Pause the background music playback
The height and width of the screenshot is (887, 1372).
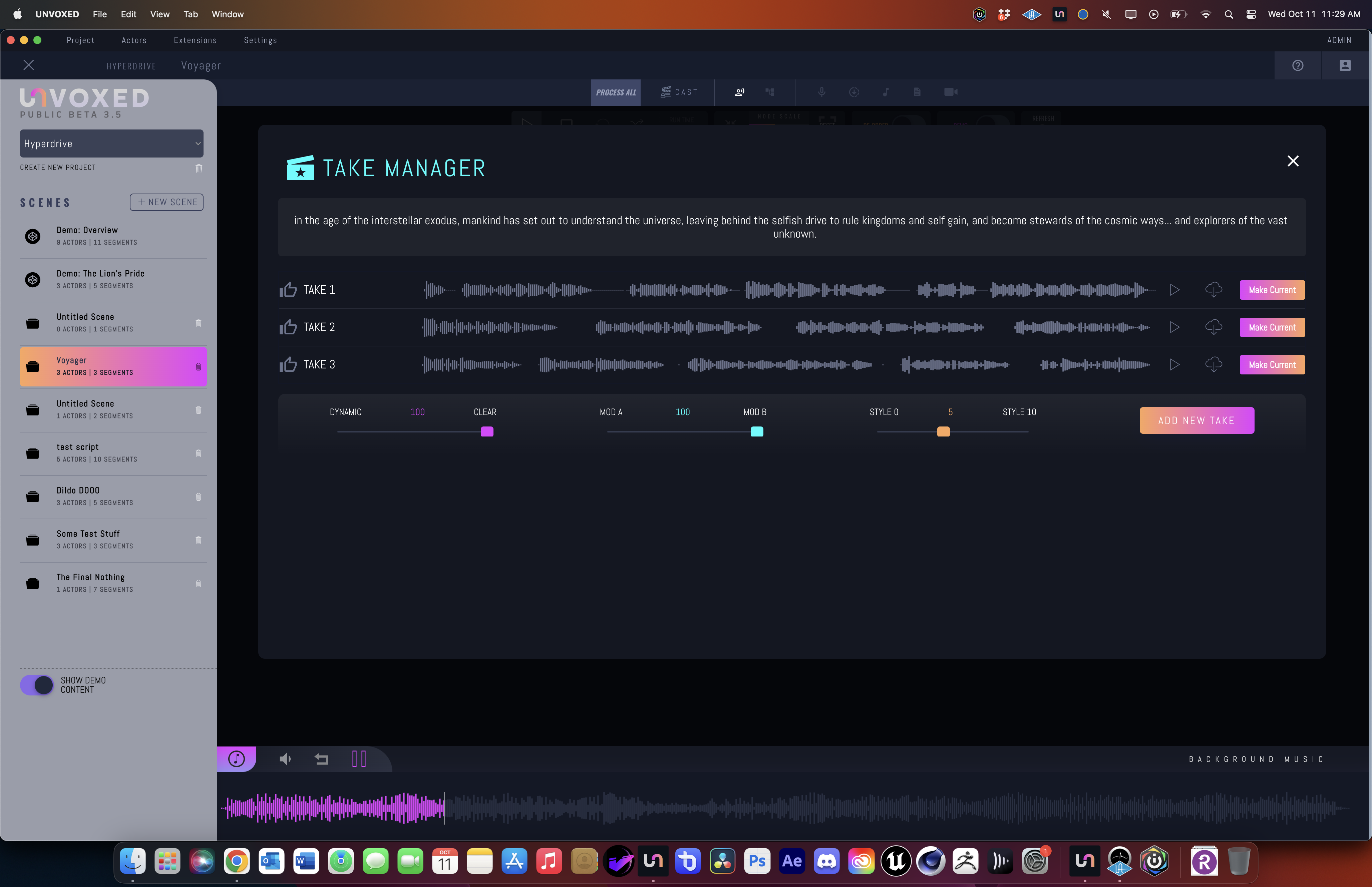359,759
